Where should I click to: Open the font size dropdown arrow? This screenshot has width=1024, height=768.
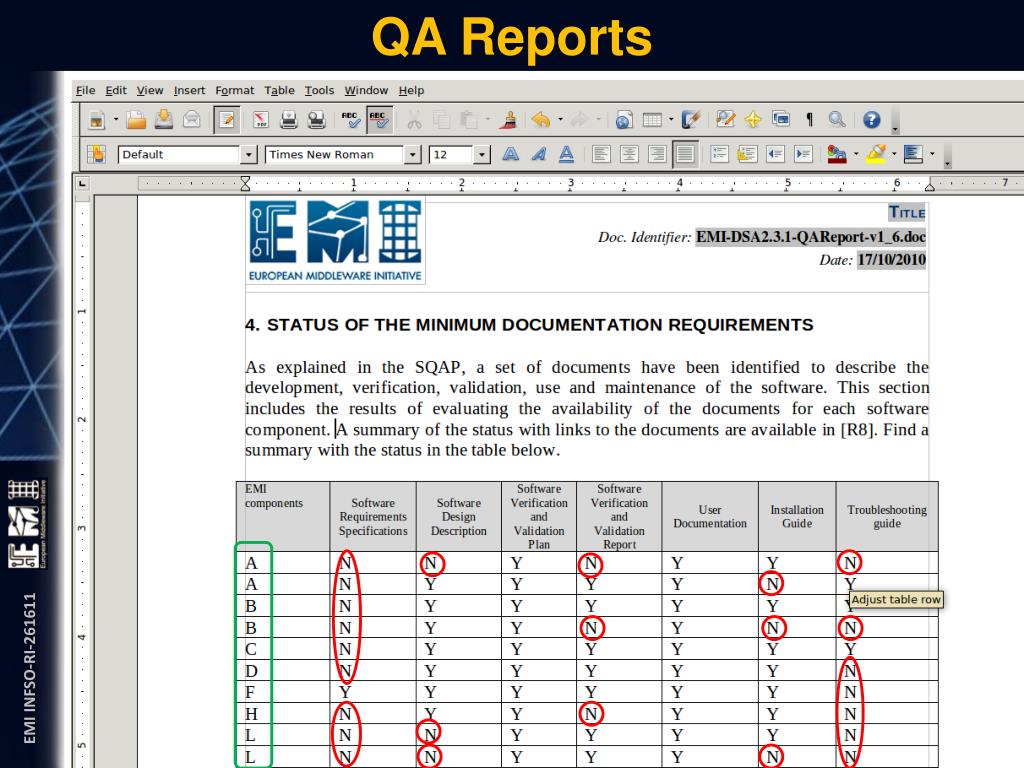[481, 155]
